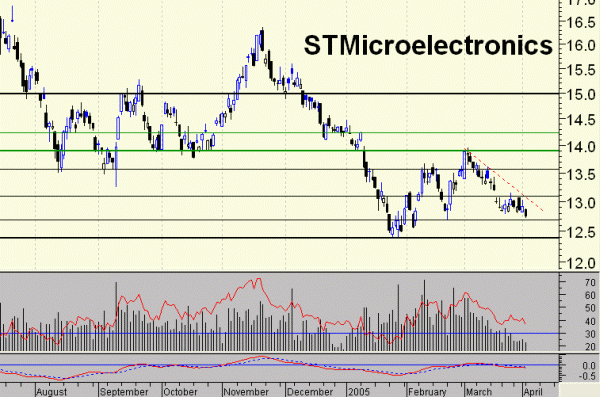Image resolution: width=600 pixels, height=397 pixels.
Task: Click the STMicroelectronics chart title
Action: [x=428, y=46]
